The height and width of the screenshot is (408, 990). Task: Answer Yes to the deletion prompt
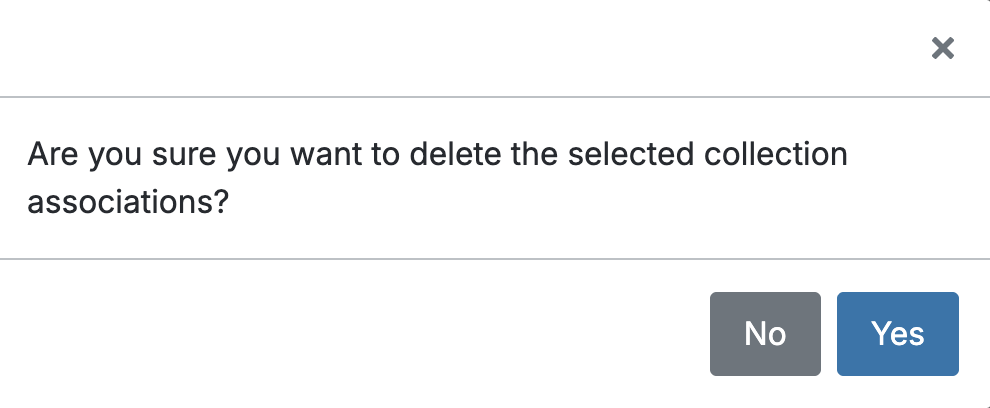pyautogui.click(x=897, y=334)
